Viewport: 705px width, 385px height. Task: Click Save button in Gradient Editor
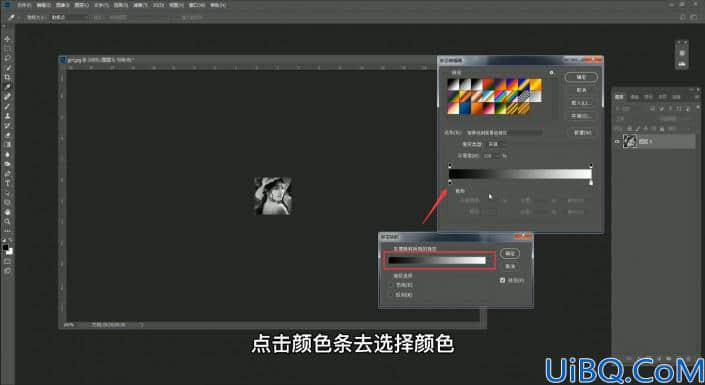[581, 116]
